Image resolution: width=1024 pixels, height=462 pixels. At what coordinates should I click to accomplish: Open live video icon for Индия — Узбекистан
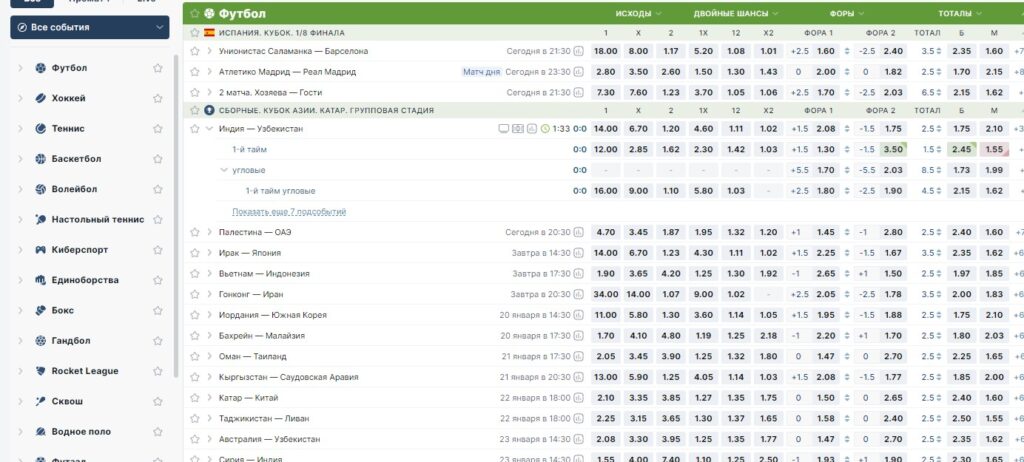pos(504,129)
